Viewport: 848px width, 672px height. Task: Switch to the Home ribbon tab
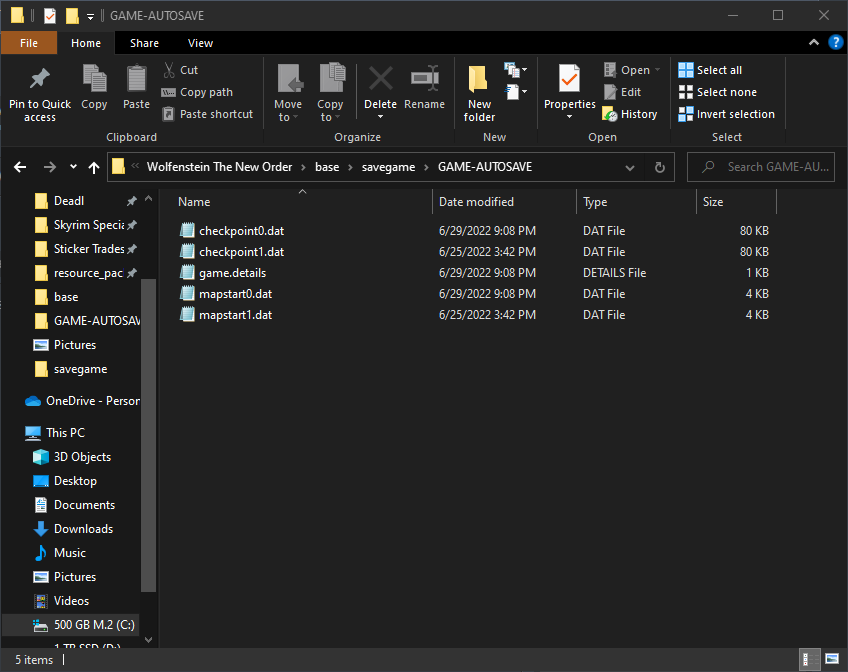86,43
